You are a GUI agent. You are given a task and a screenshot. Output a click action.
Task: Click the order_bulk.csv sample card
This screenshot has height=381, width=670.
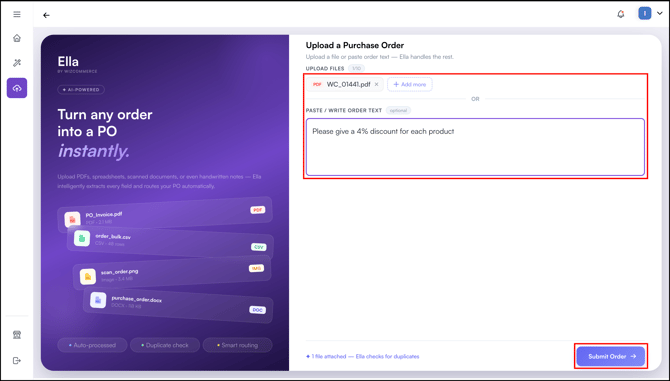click(170, 241)
